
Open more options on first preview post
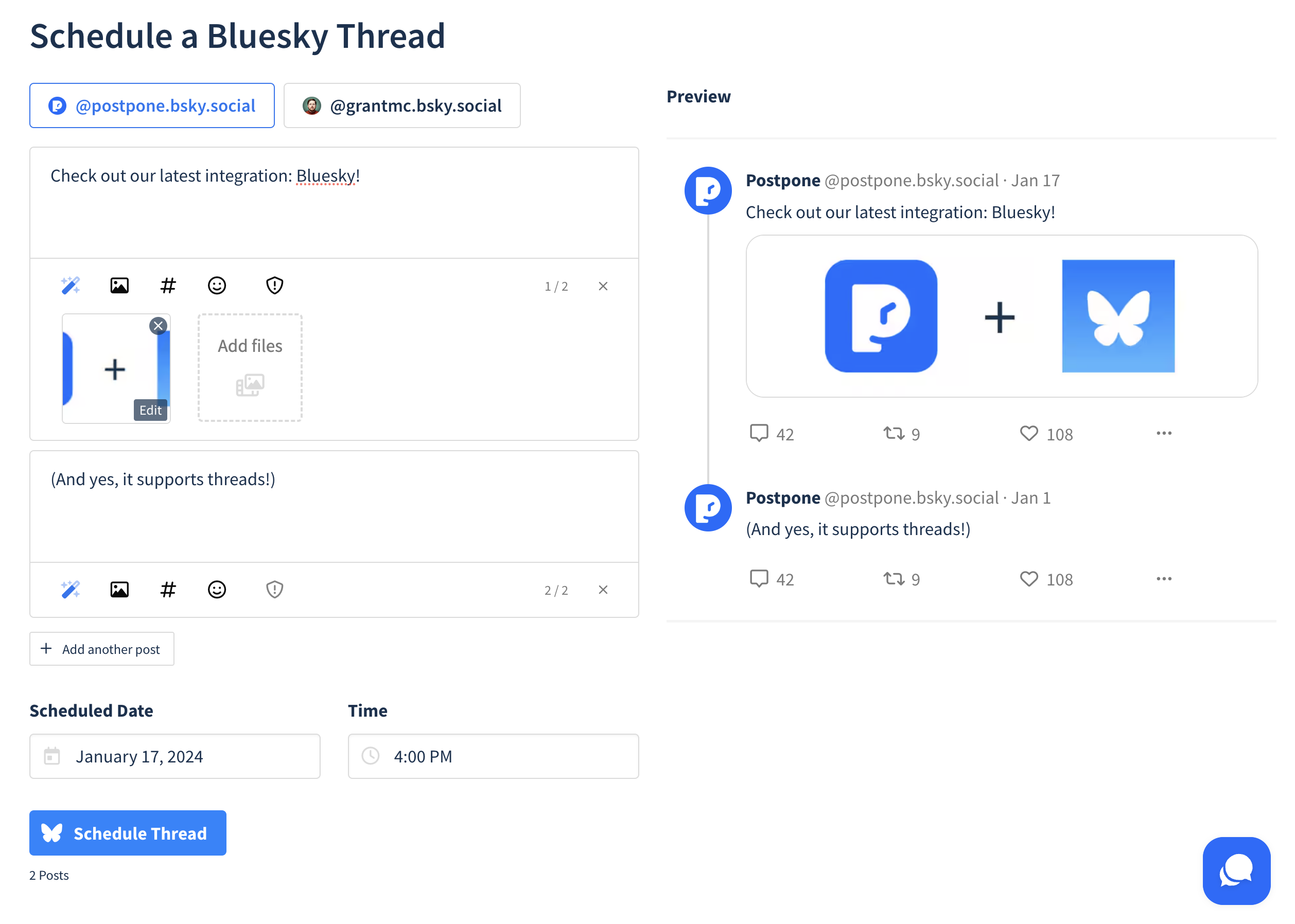point(1164,434)
